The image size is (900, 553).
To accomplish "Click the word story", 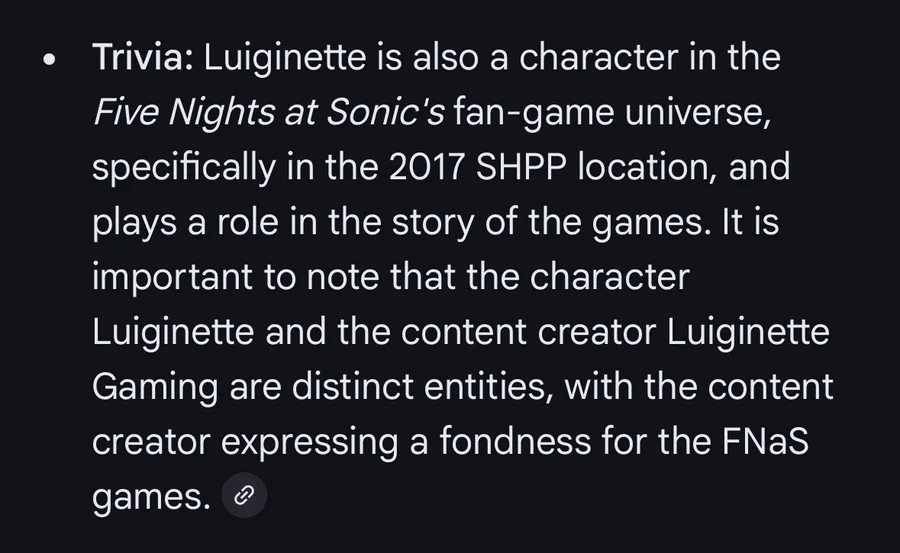I will click(x=433, y=223).
